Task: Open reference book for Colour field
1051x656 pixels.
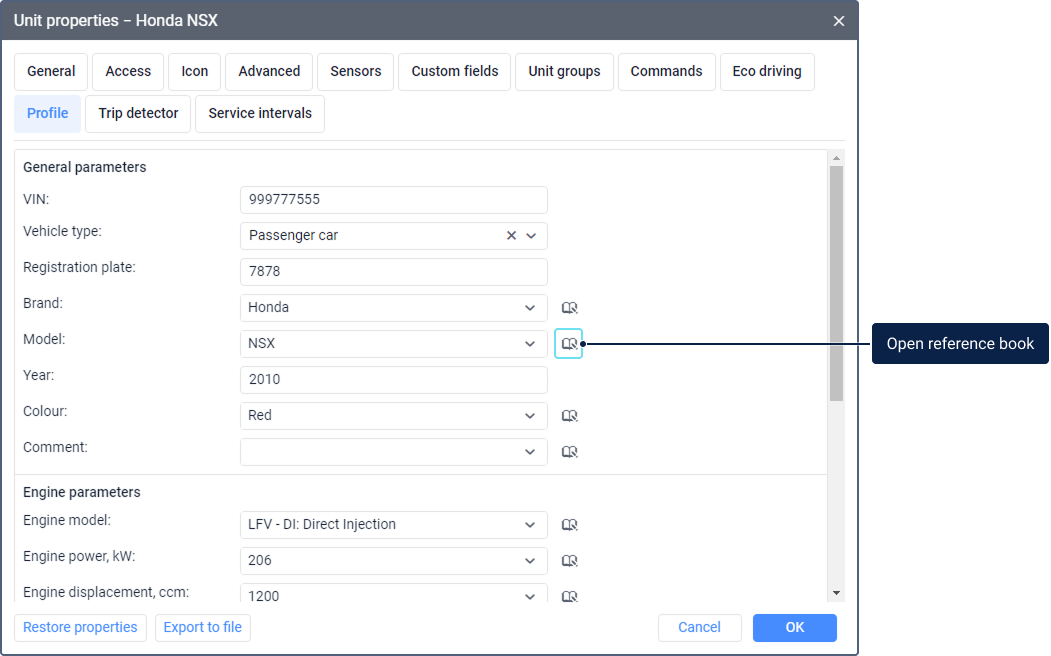Action: tap(569, 416)
